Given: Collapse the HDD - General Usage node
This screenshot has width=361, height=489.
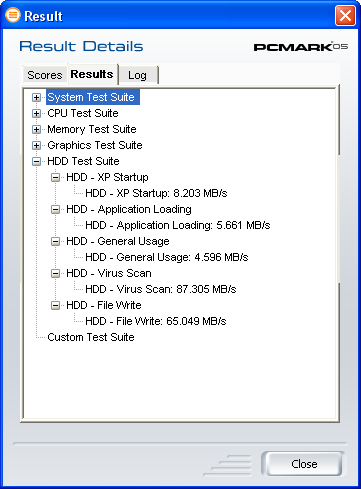Looking at the screenshot, I should click(55, 241).
